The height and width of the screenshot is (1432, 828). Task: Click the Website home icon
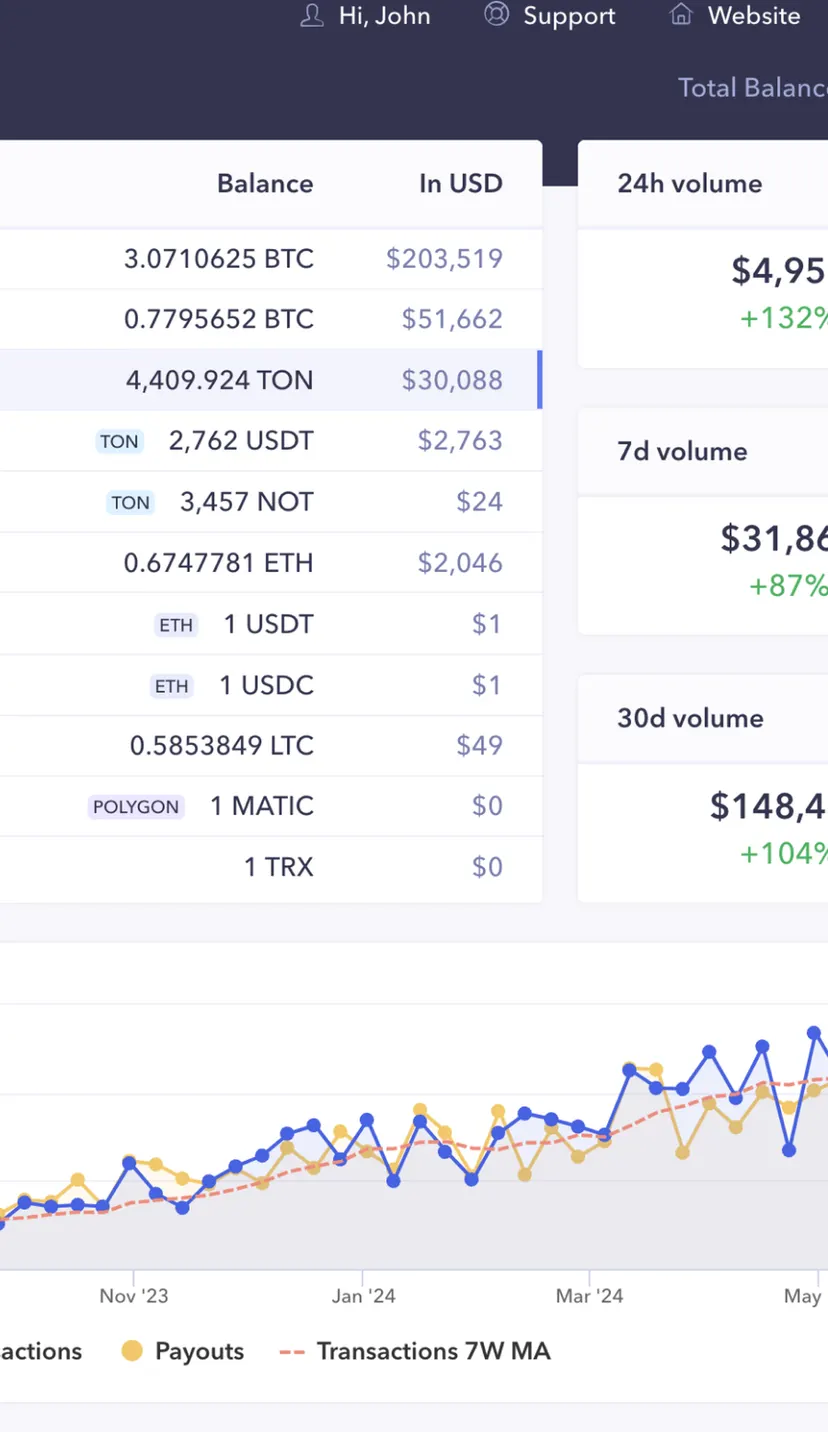pos(681,15)
